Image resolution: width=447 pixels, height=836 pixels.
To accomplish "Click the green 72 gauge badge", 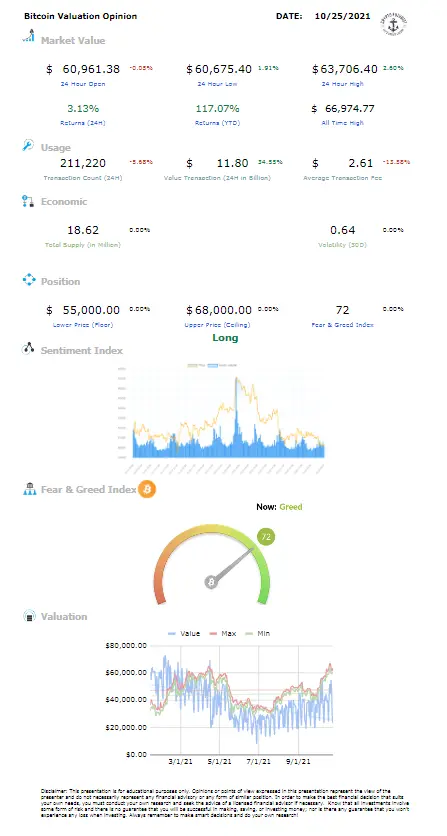I will pos(266,537).
